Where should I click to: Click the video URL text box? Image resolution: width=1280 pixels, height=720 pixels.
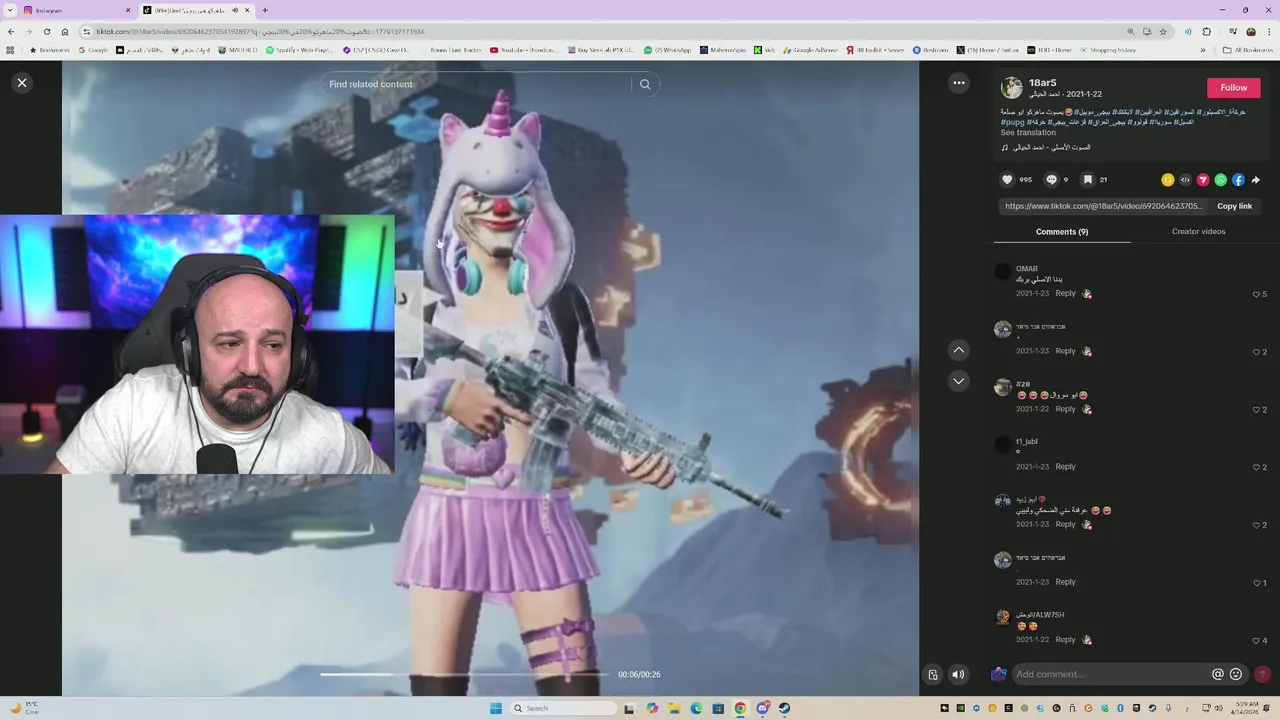click(x=1103, y=206)
